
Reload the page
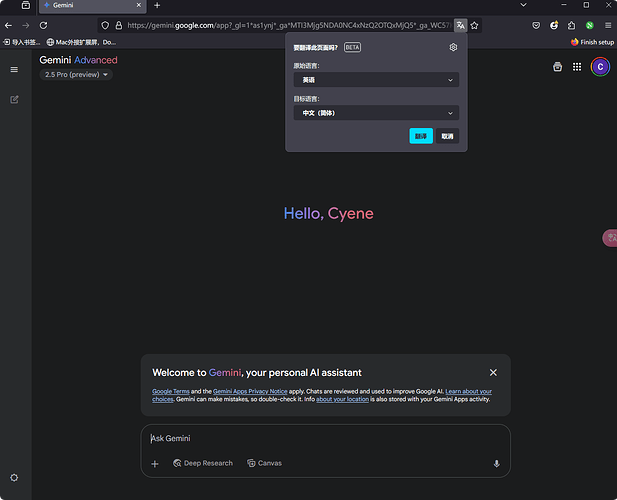point(43,26)
